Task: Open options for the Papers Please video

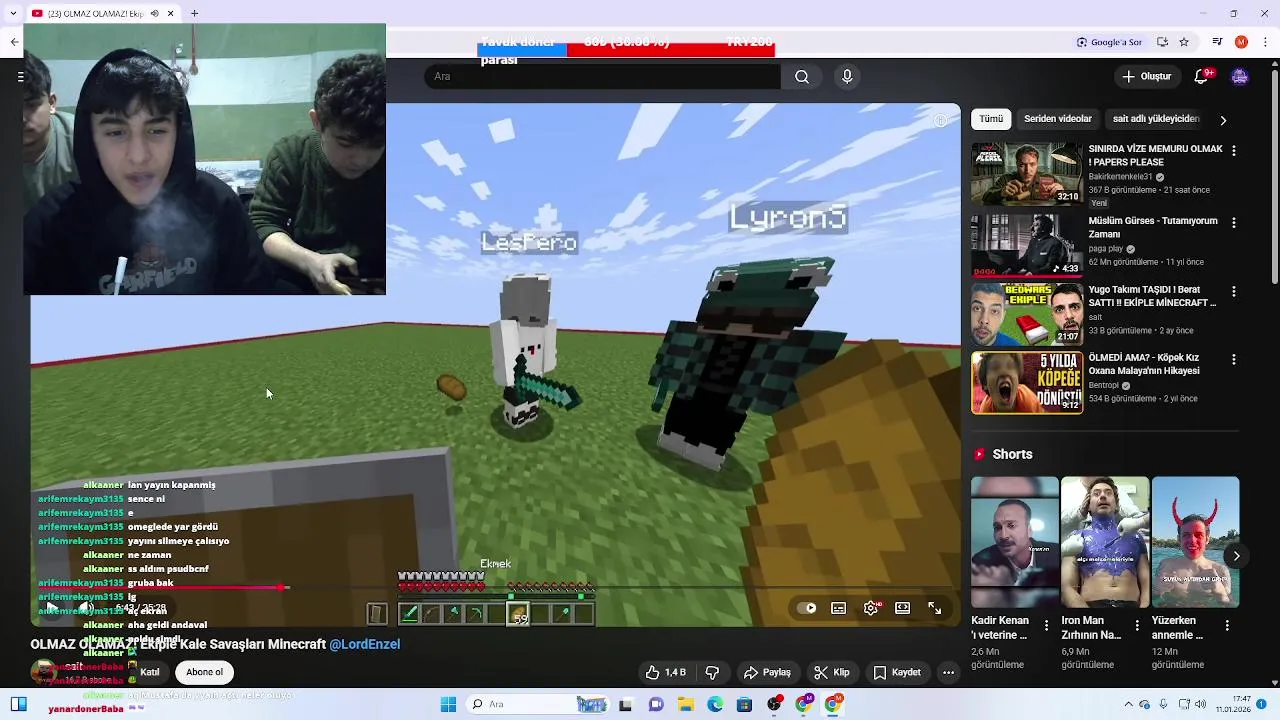Action: (1233, 151)
